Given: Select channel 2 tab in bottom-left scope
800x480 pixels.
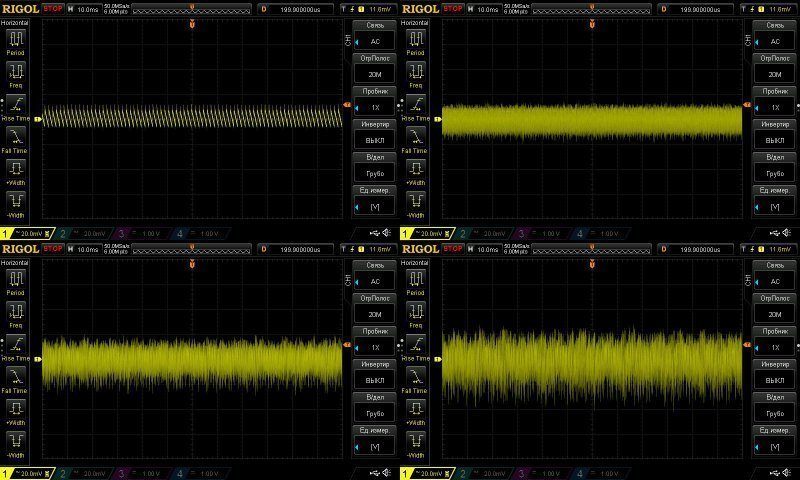Looking at the screenshot, I should (x=84, y=474).
